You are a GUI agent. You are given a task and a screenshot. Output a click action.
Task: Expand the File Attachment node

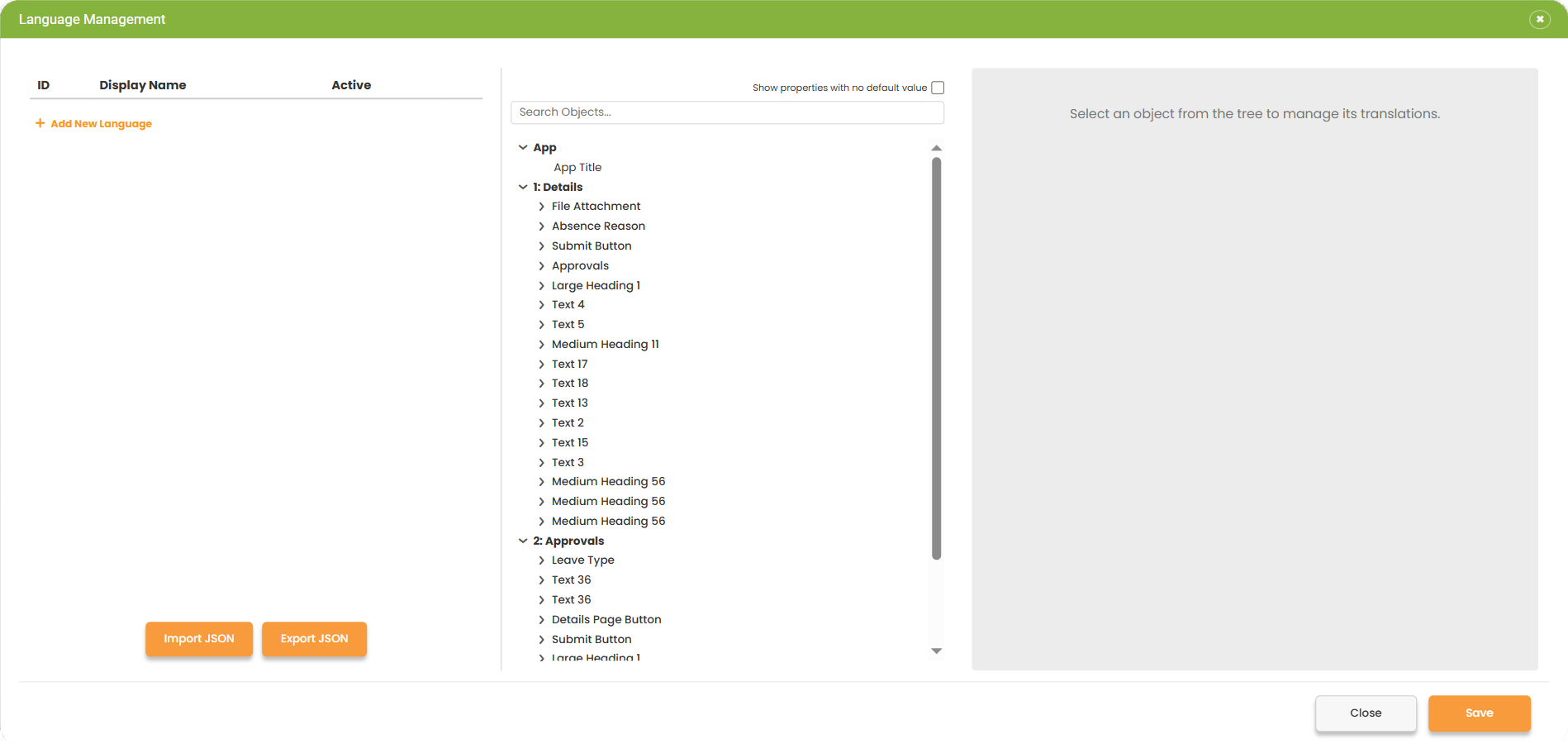[541, 206]
